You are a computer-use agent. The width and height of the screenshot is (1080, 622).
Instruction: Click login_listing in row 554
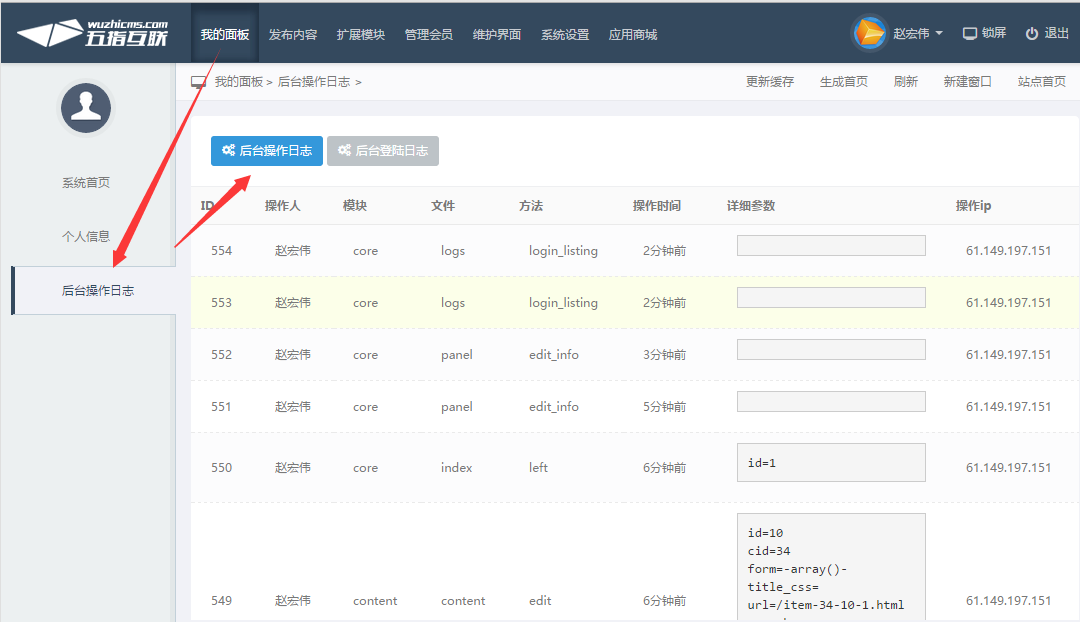tap(563, 251)
